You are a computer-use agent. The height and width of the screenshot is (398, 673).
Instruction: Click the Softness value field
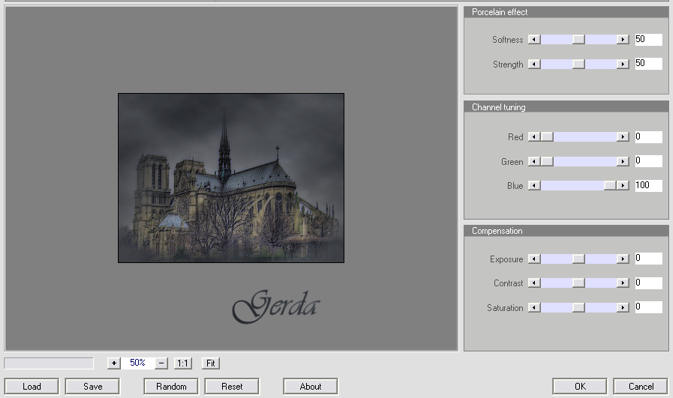[x=648, y=39]
